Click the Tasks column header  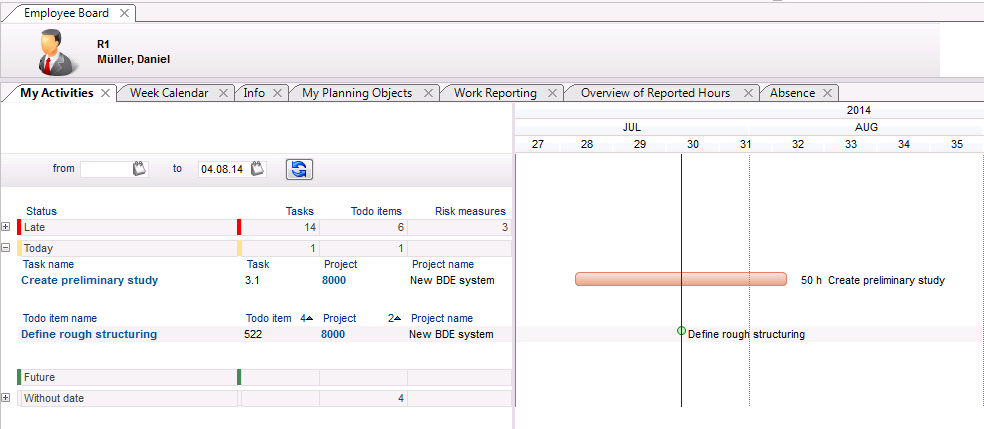click(299, 211)
